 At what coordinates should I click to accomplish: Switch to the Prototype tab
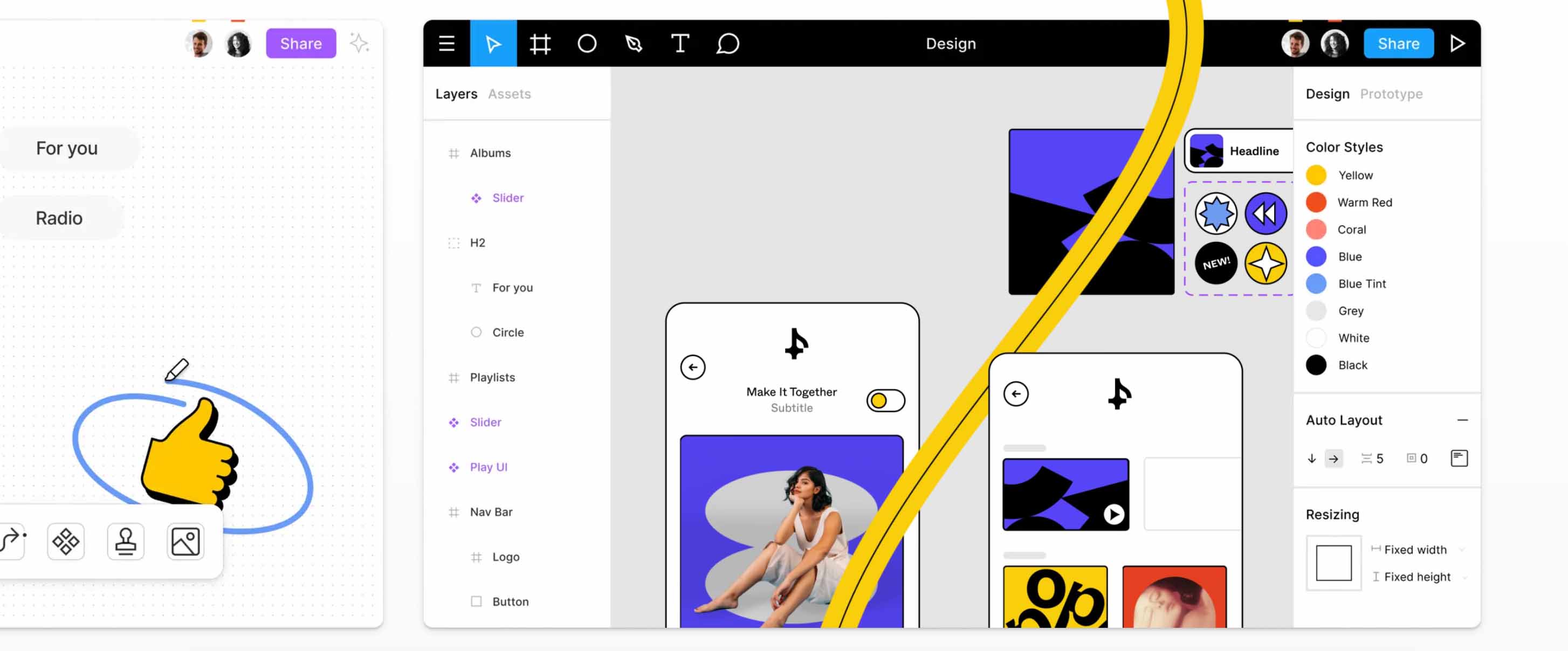1391,94
